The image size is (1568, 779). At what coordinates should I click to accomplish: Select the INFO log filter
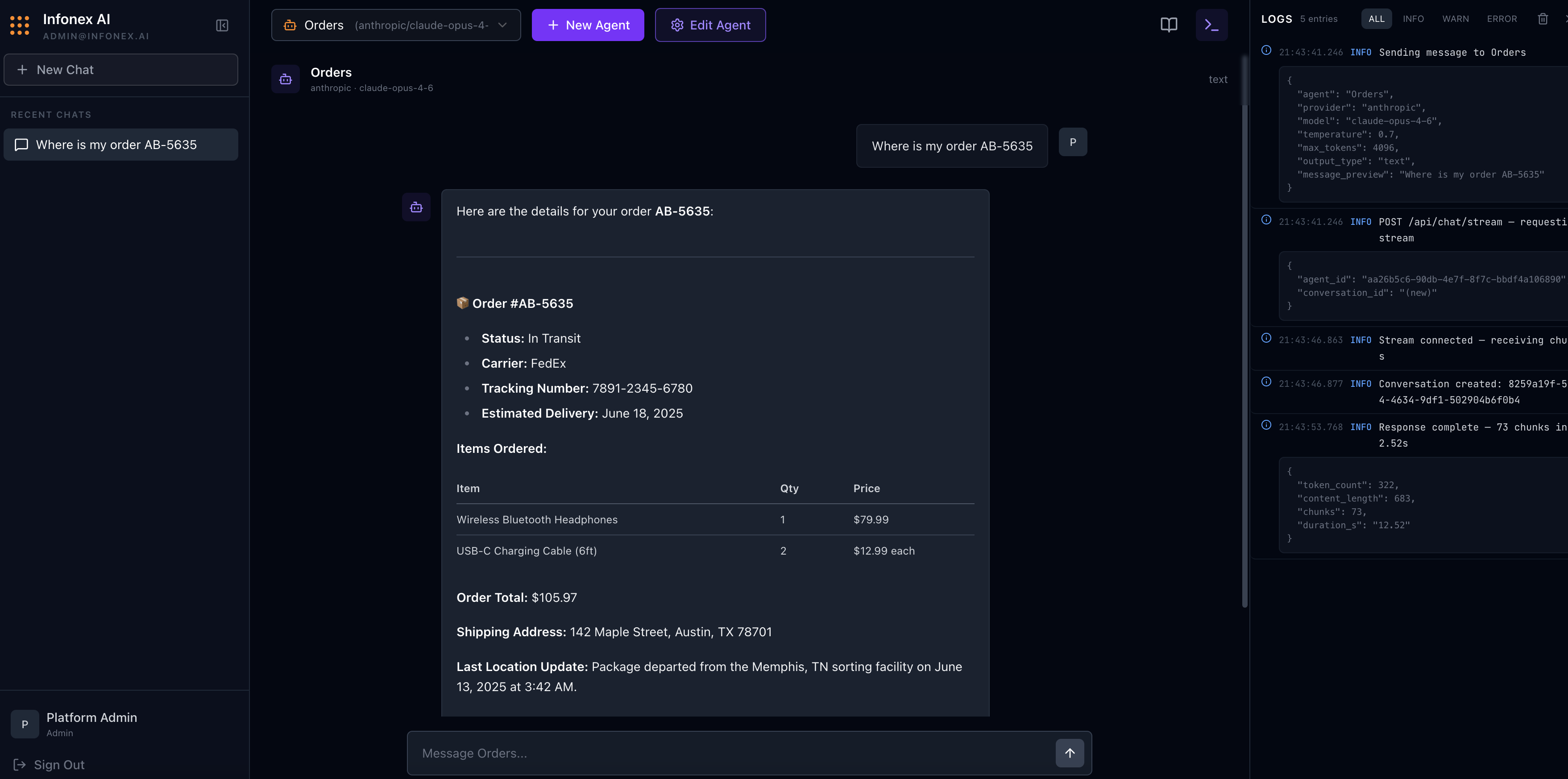[1414, 19]
